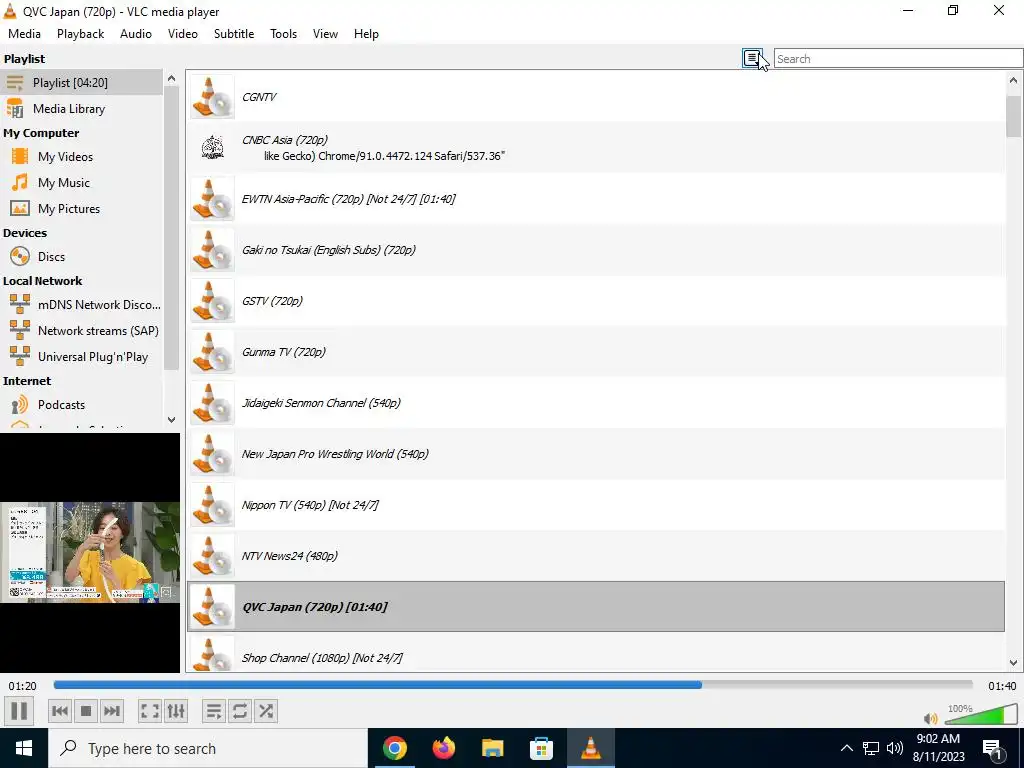Screen dimensions: 1024x768
Task: Seek within the playback progress bar
Action: click(x=513, y=685)
